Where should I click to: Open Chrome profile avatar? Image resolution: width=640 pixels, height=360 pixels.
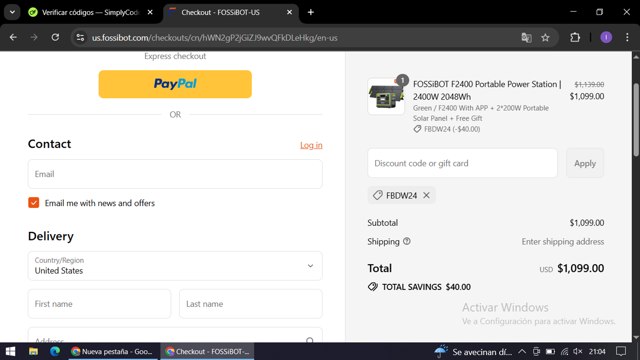pyautogui.click(x=606, y=38)
